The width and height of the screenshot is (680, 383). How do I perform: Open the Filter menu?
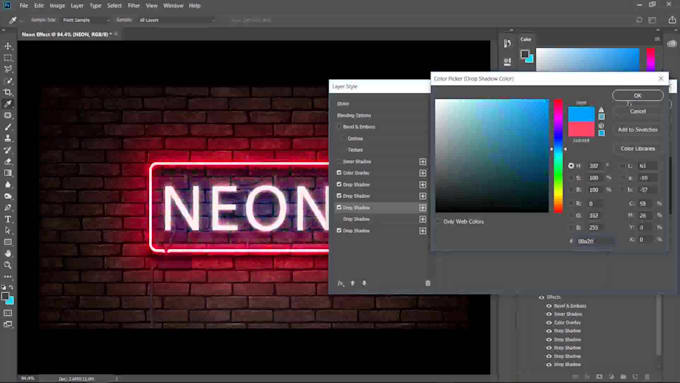click(134, 6)
